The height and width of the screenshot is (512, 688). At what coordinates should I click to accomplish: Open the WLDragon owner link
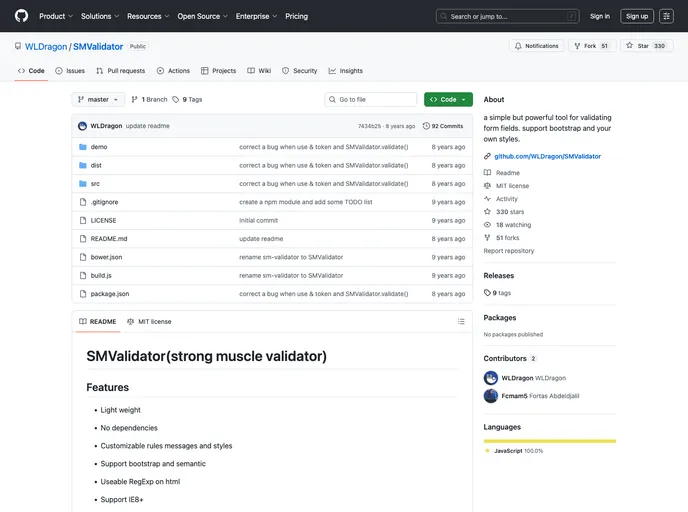(x=46, y=47)
